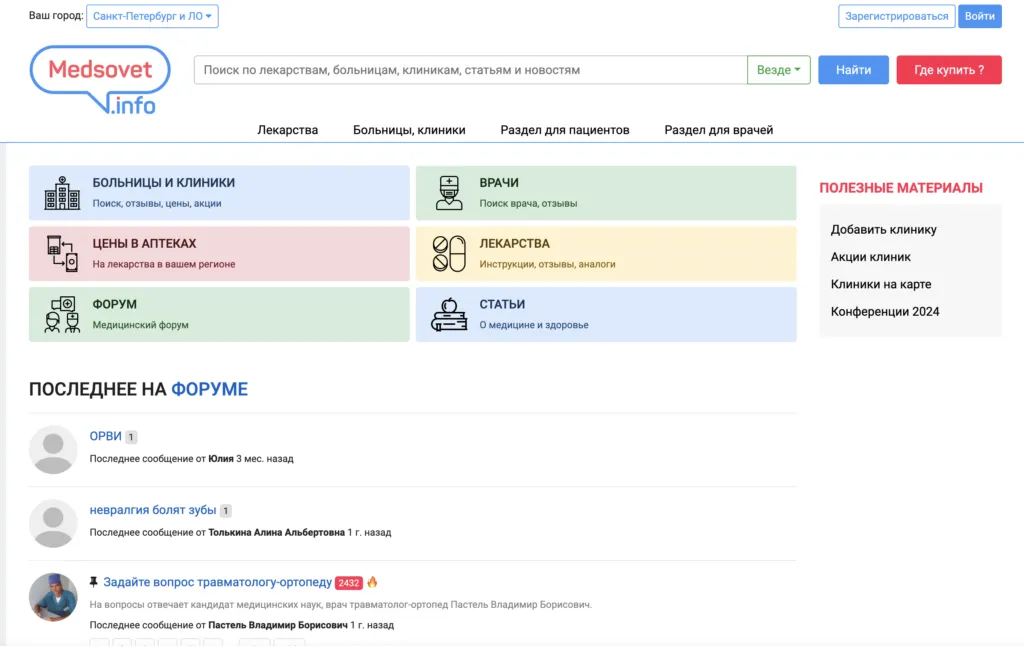1024x658 pixels.
Task: Click the hospital building icon
Action: (62, 193)
